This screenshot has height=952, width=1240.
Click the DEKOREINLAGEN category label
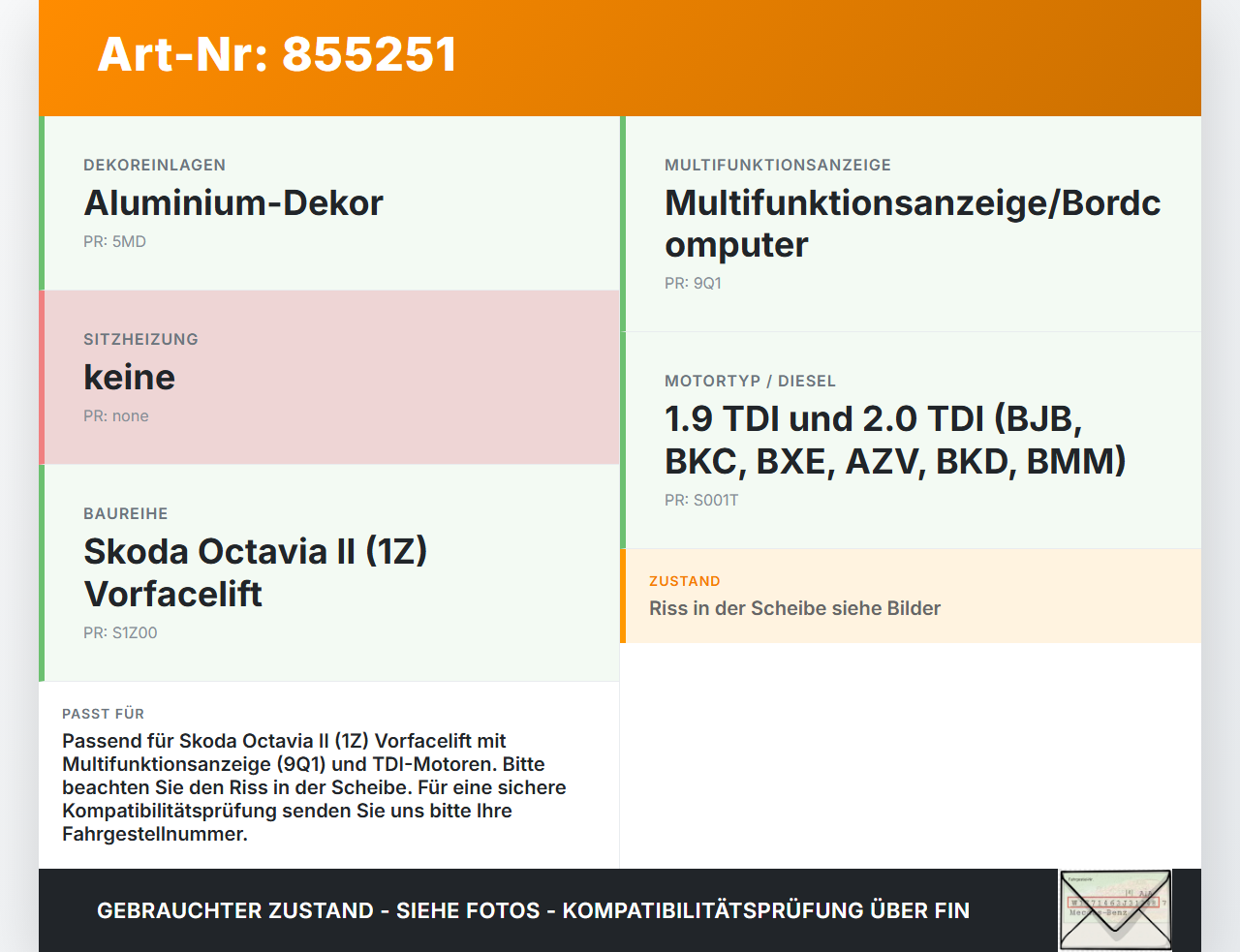point(154,166)
